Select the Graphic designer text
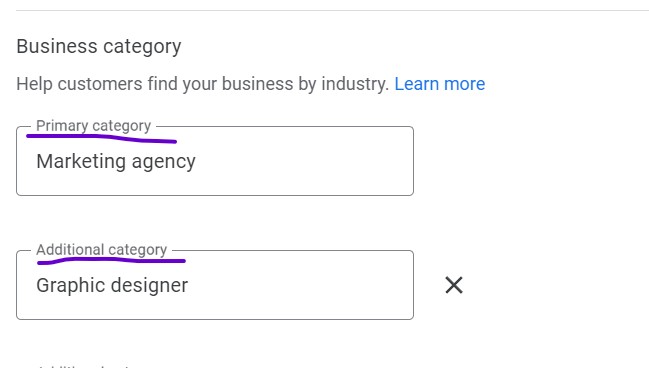This screenshot has height=368, width=649. pyautogui.click(x=112, y=286)
